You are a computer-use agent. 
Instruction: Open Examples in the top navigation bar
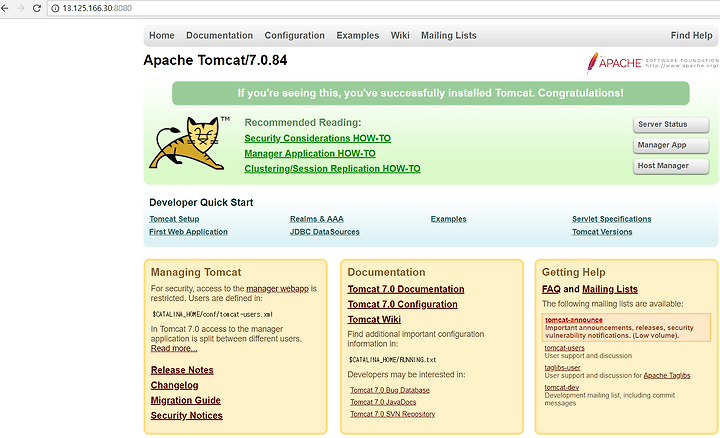(358, 35)
